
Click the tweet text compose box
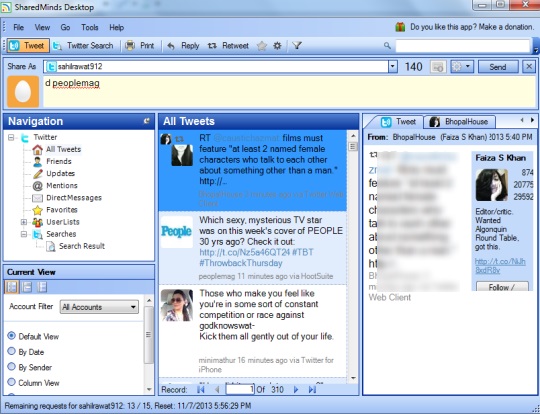click(x=289, y=92)
